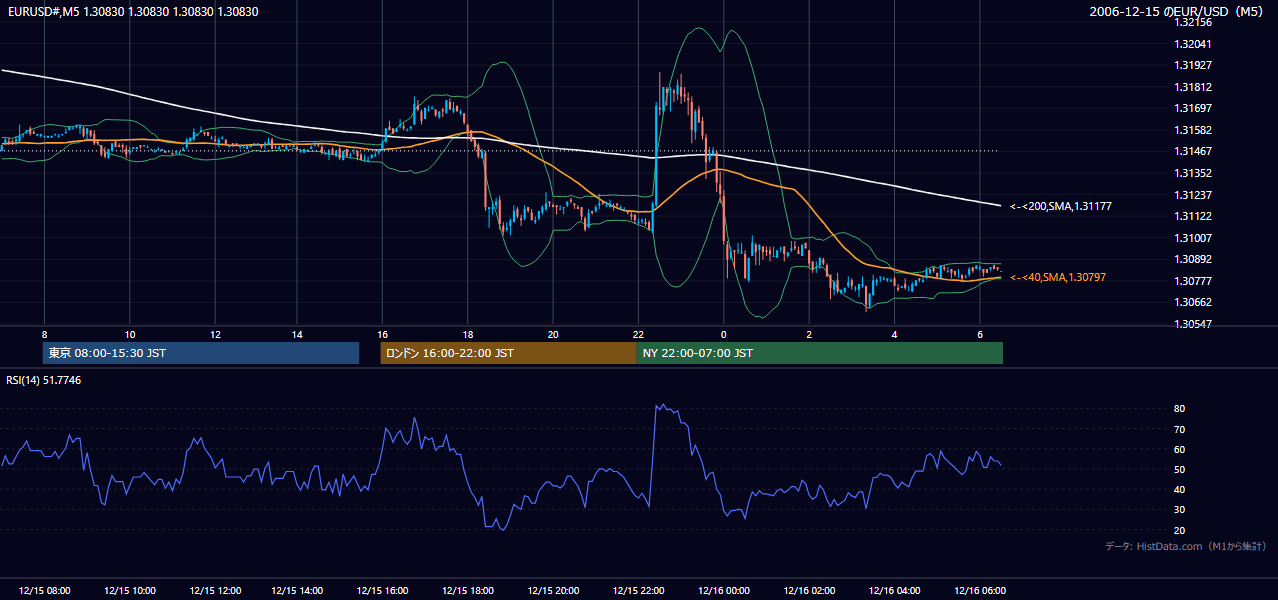Screen dimensions: 1278x600
Task: Click the 12/15 14:00 date label
Action: point(298,590)
